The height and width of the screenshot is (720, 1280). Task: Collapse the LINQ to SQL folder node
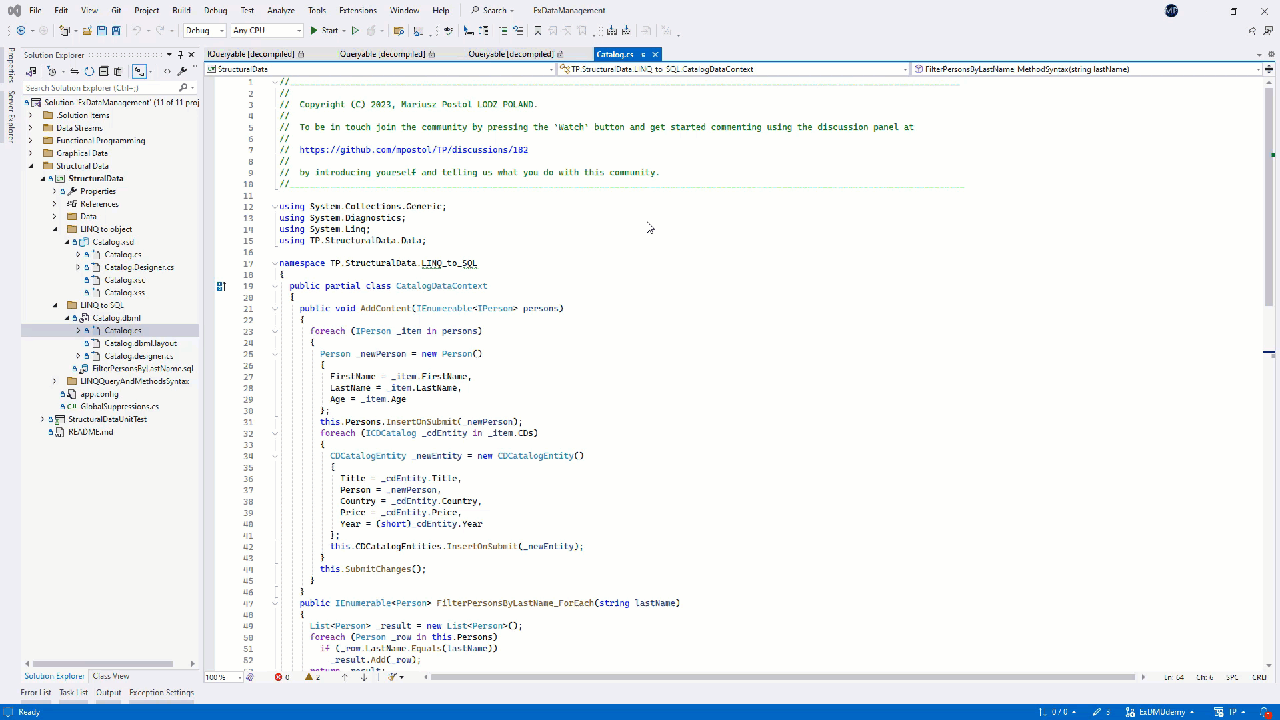point(57,305)
